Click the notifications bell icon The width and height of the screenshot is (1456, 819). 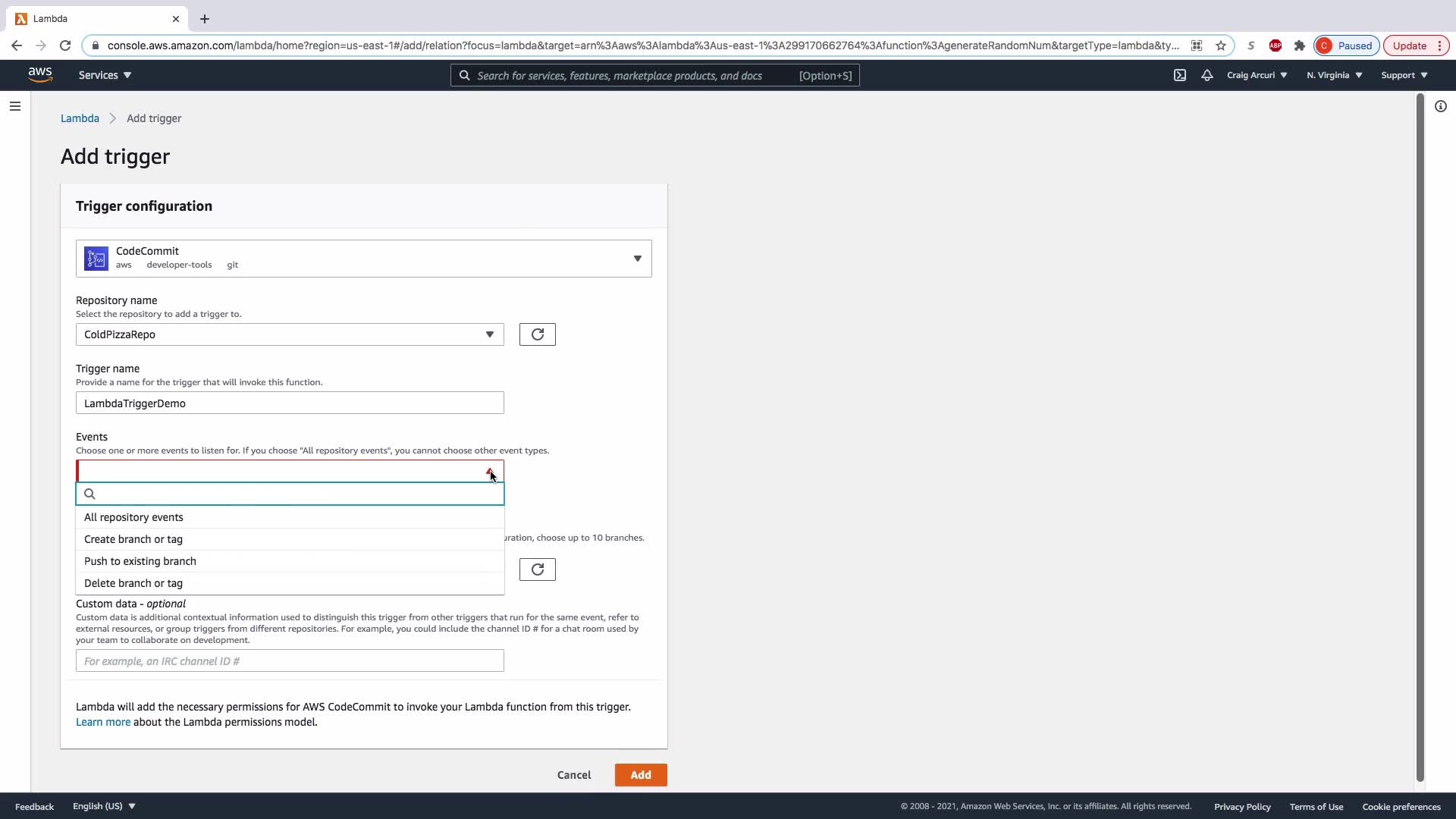point(1207,75)
